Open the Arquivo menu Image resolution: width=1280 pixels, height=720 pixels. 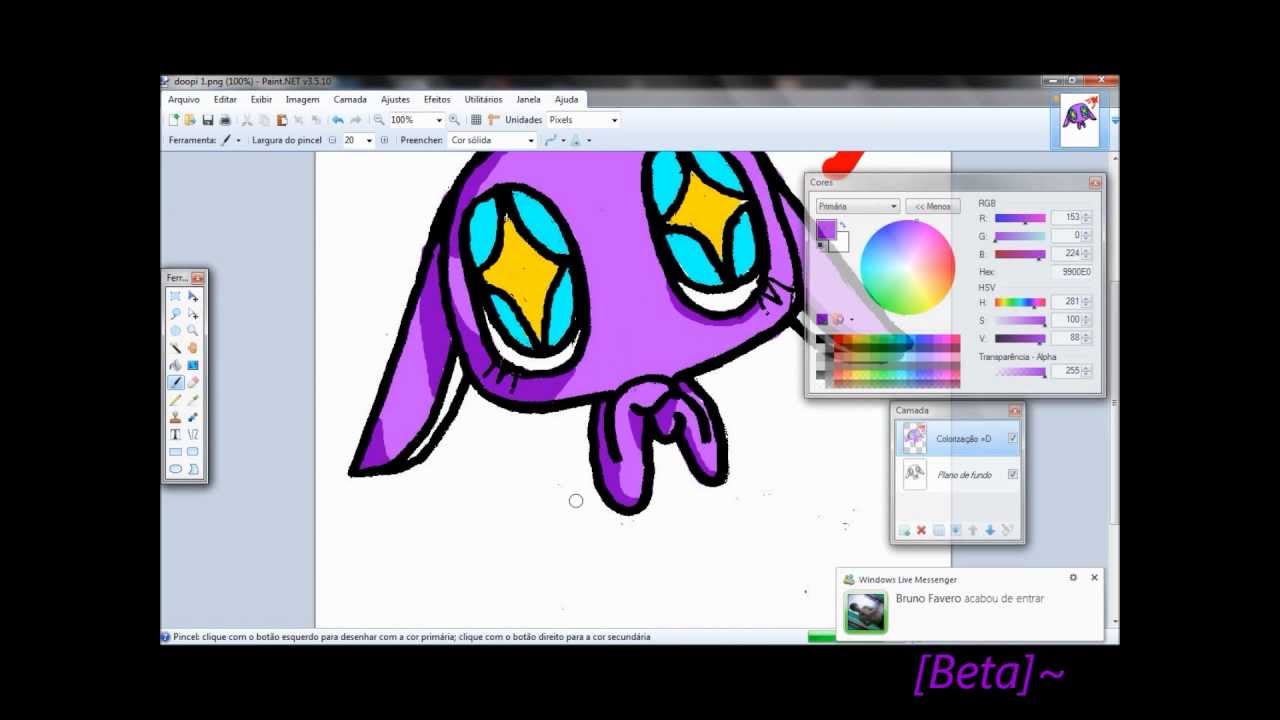[x=184, y=100]
